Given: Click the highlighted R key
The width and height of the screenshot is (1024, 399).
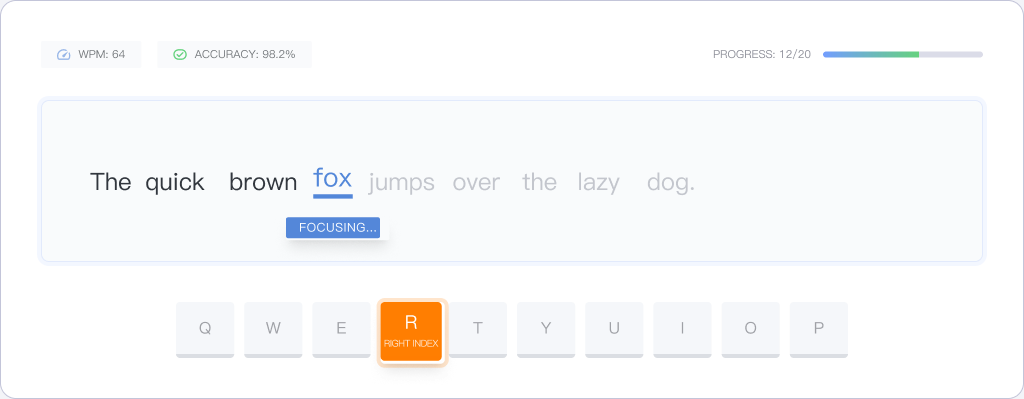Looking at the screenshot, I should (411, 331).
